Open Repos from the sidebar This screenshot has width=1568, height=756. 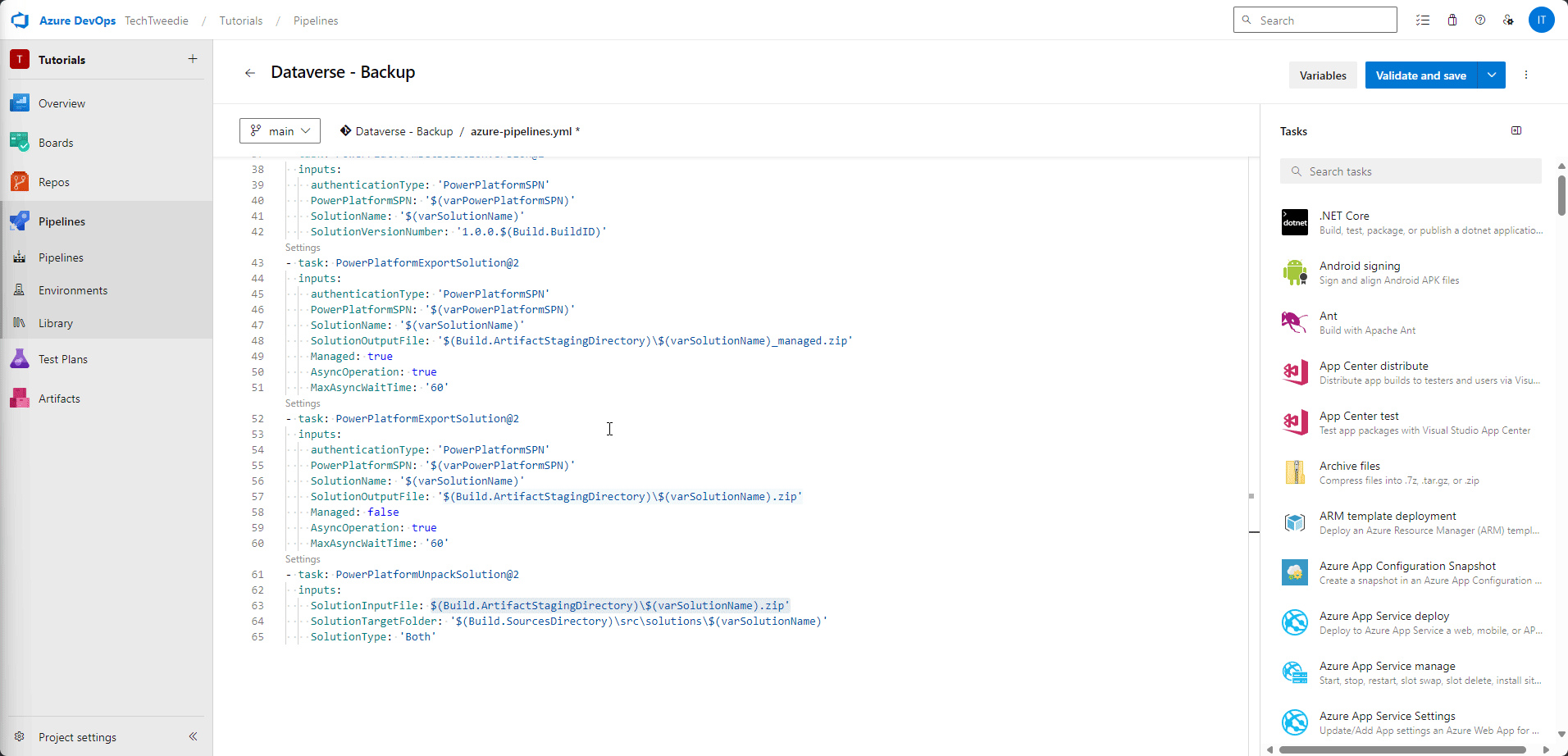point(52,181)
